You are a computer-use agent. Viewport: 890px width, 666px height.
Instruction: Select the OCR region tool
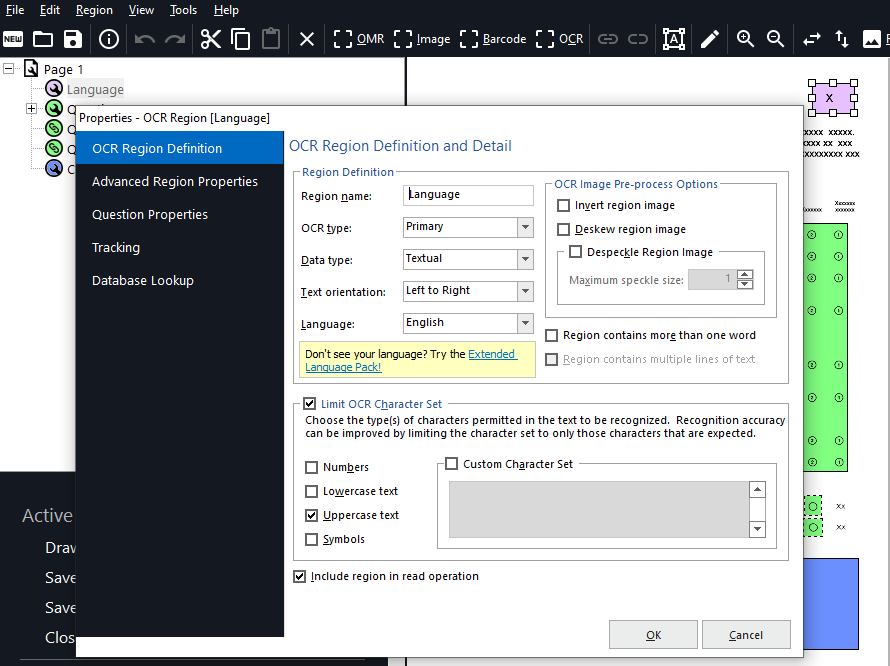tap(560, 39)
